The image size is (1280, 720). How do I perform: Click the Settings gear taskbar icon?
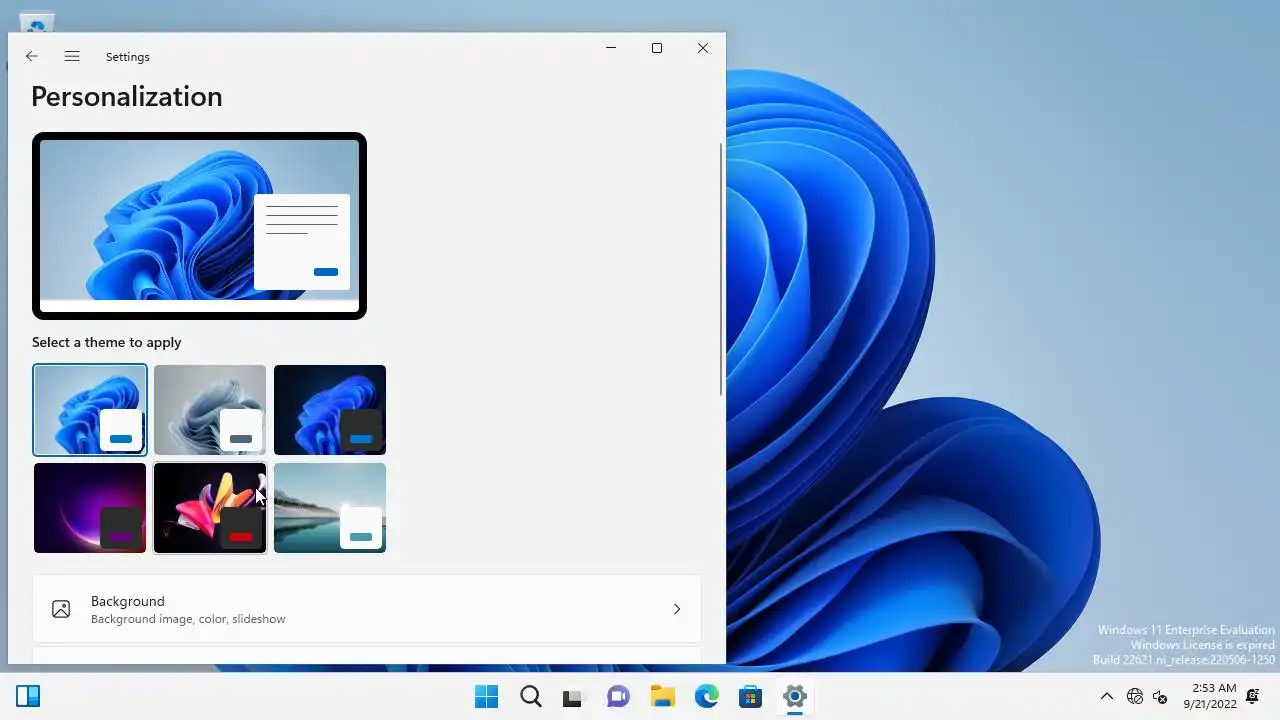point(795,697)
